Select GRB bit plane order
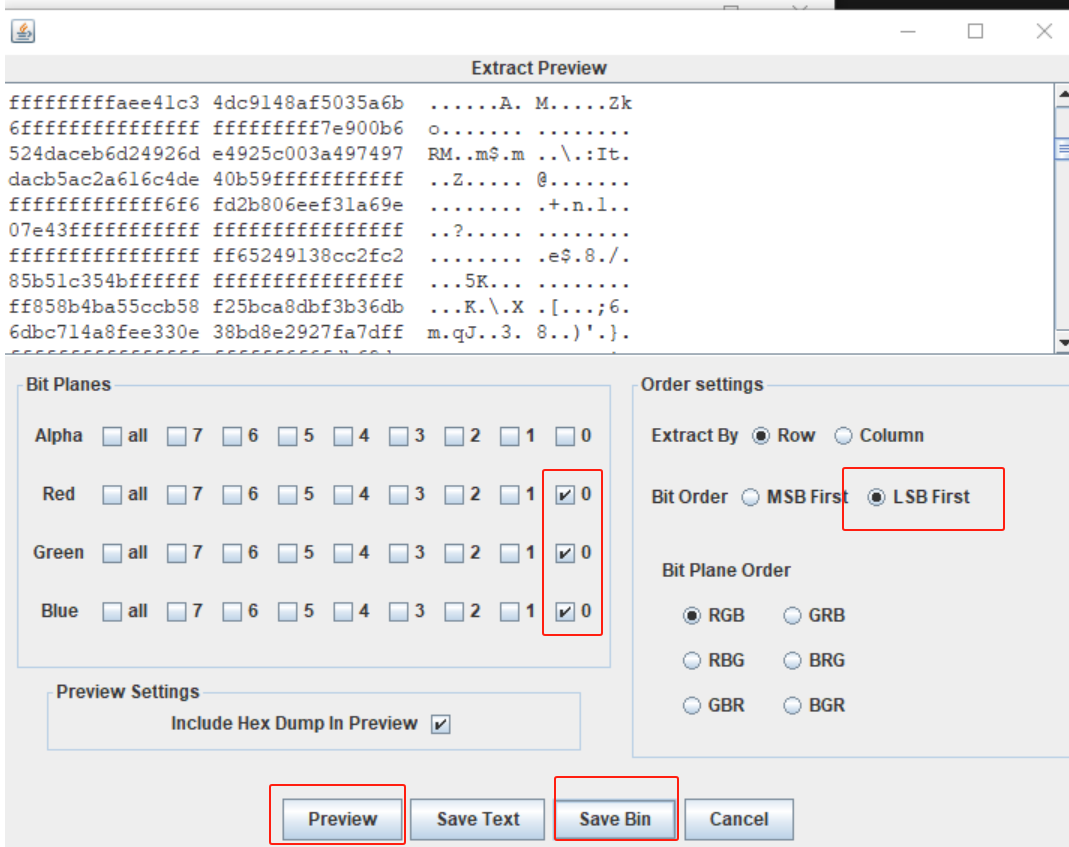 coord(792,616)
